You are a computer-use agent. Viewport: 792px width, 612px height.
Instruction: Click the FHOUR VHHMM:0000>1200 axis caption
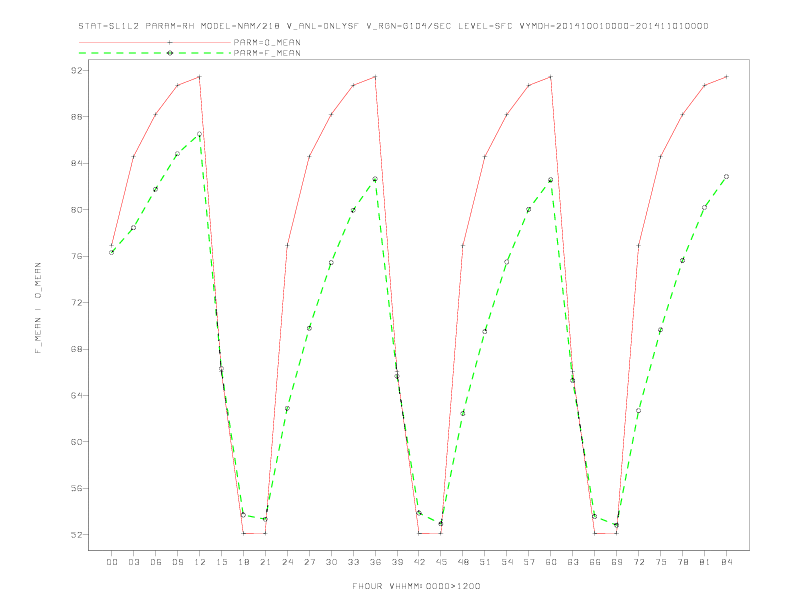[416, 586]
